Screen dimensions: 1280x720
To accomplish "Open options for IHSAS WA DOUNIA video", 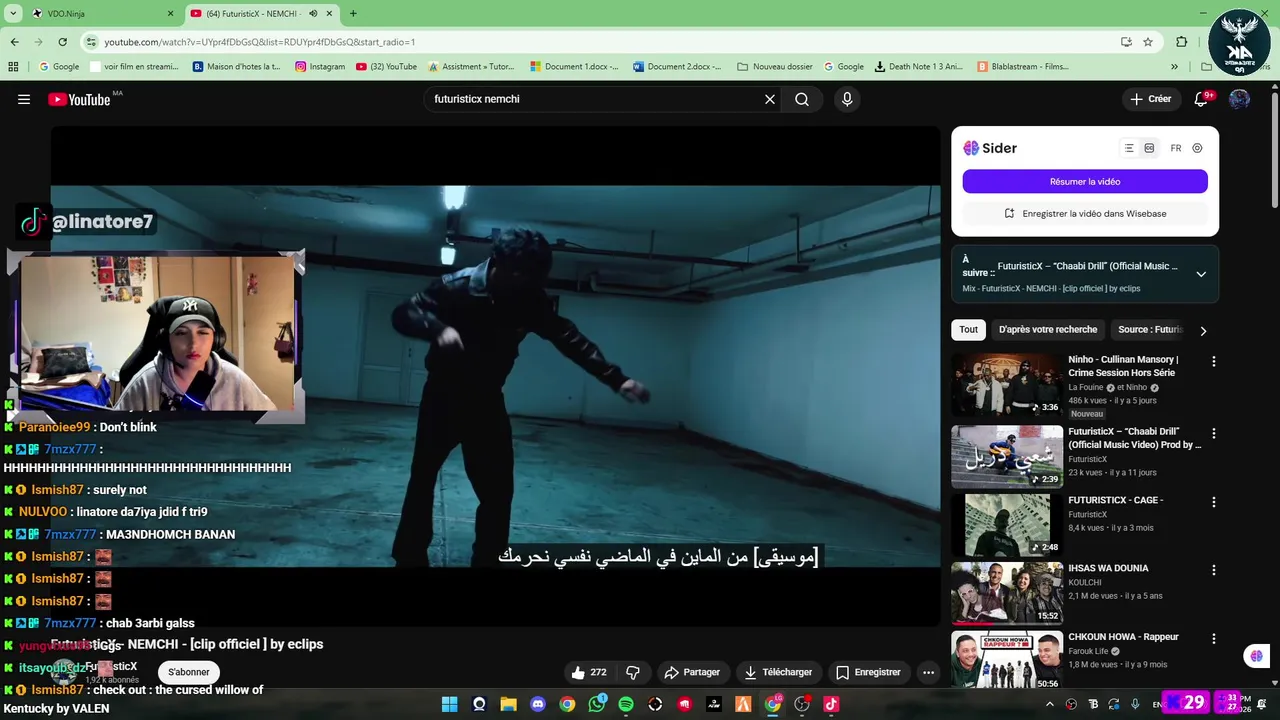I will pyautogui.click(x=1214, y=570).
